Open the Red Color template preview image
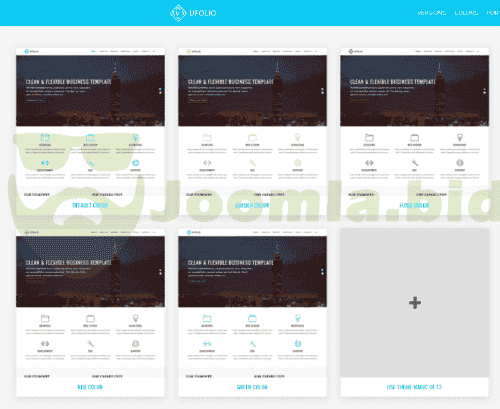The height and width of the screenshot is (409, 500). point(90,303)
